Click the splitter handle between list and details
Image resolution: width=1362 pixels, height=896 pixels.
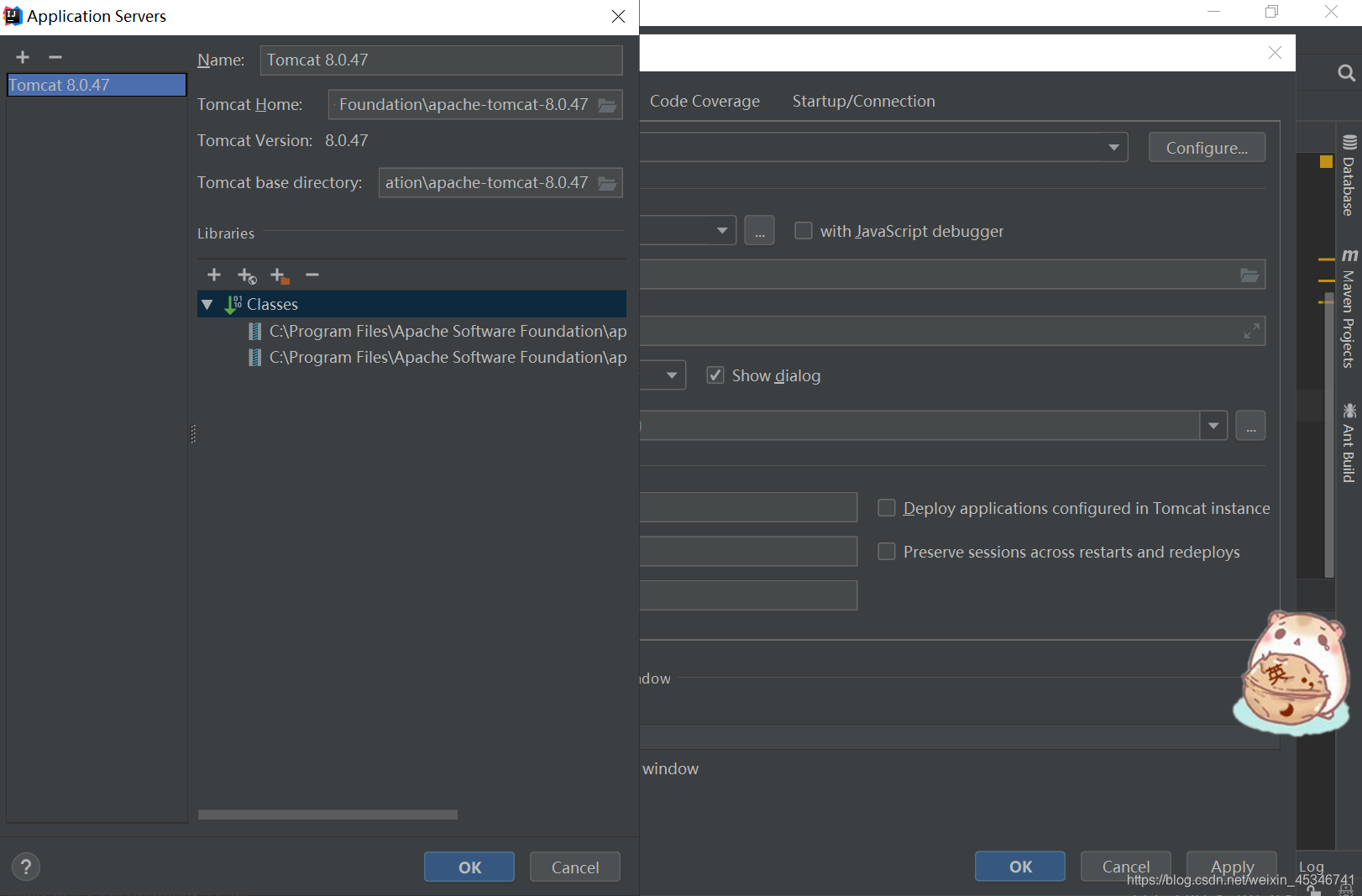(193, 433)
